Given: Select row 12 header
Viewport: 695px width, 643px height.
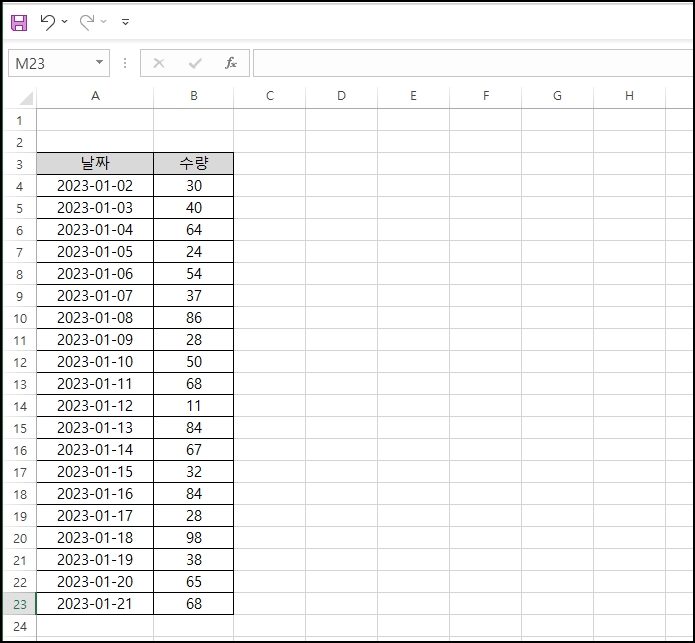Looking at the screenshot, I should click(20, 362).
